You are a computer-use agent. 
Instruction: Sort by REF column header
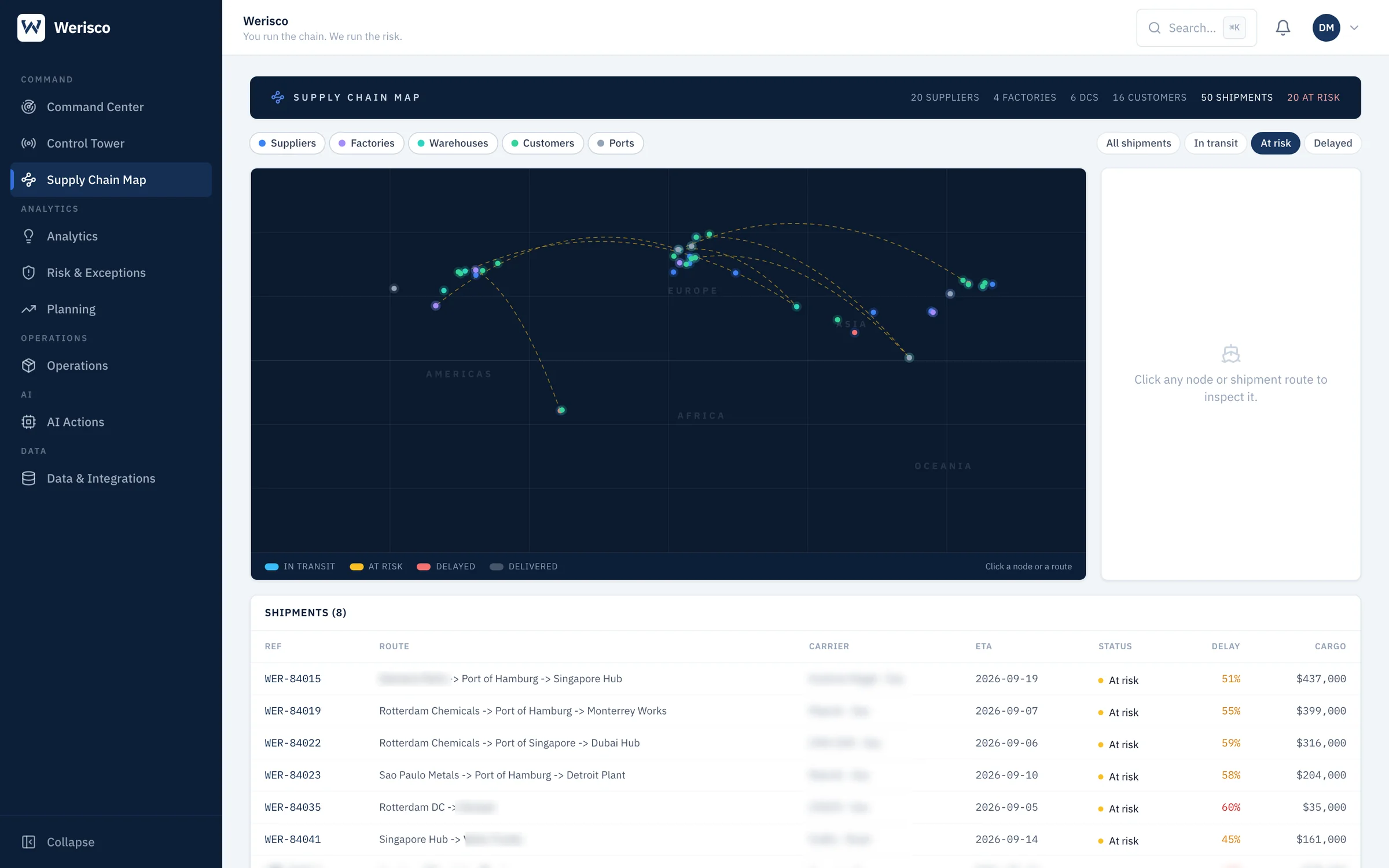point(273,646)
